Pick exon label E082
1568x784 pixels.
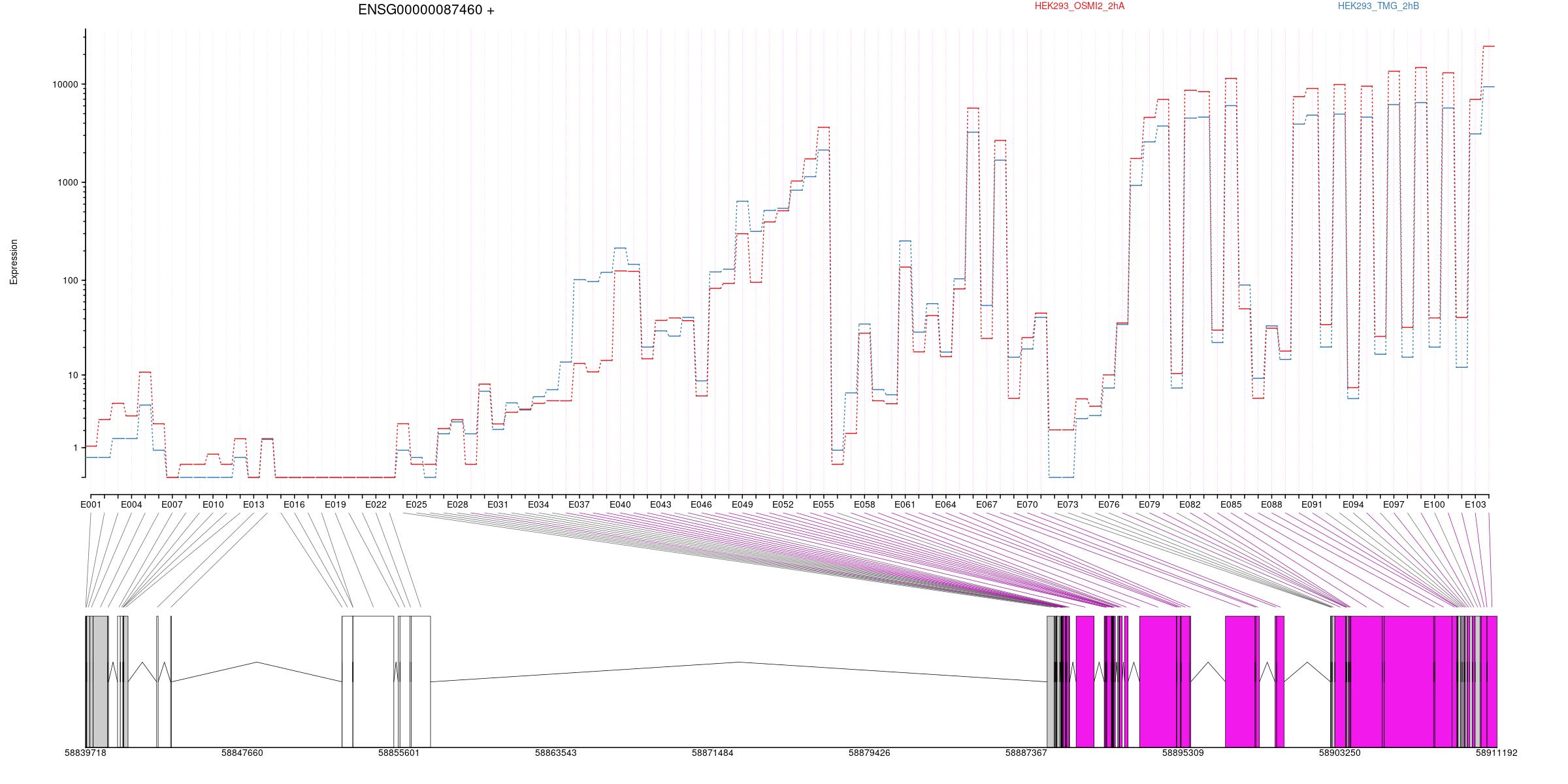click(x=1190, y=505)
